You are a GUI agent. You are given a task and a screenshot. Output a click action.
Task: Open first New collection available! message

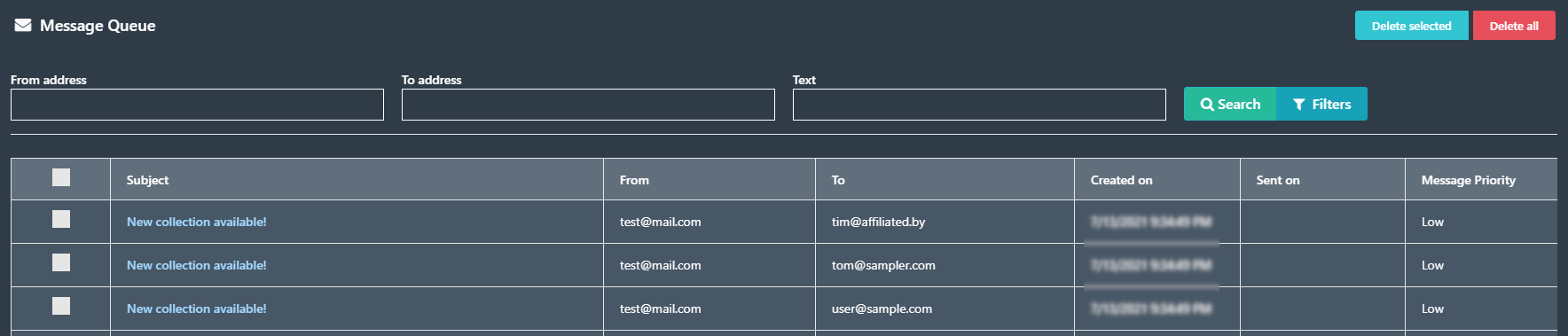pyautogui.click(x=196, y=222)
